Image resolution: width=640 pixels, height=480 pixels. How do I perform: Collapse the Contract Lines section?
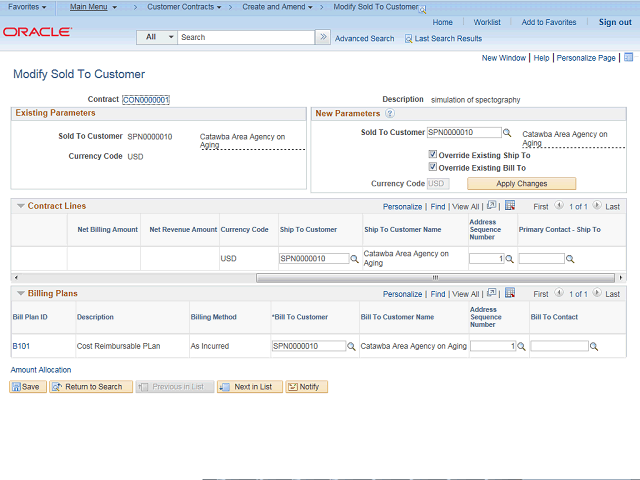[21, 206]
